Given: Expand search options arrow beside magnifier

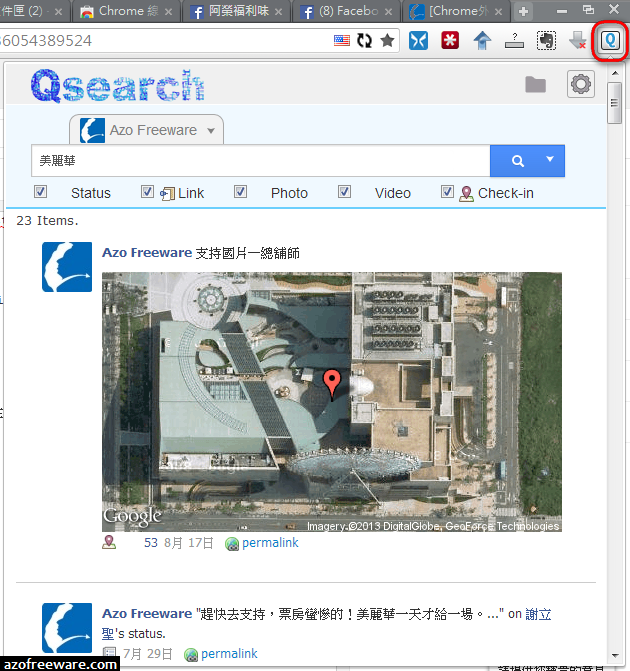Looking at the screenshot, I should click(550, 159).
